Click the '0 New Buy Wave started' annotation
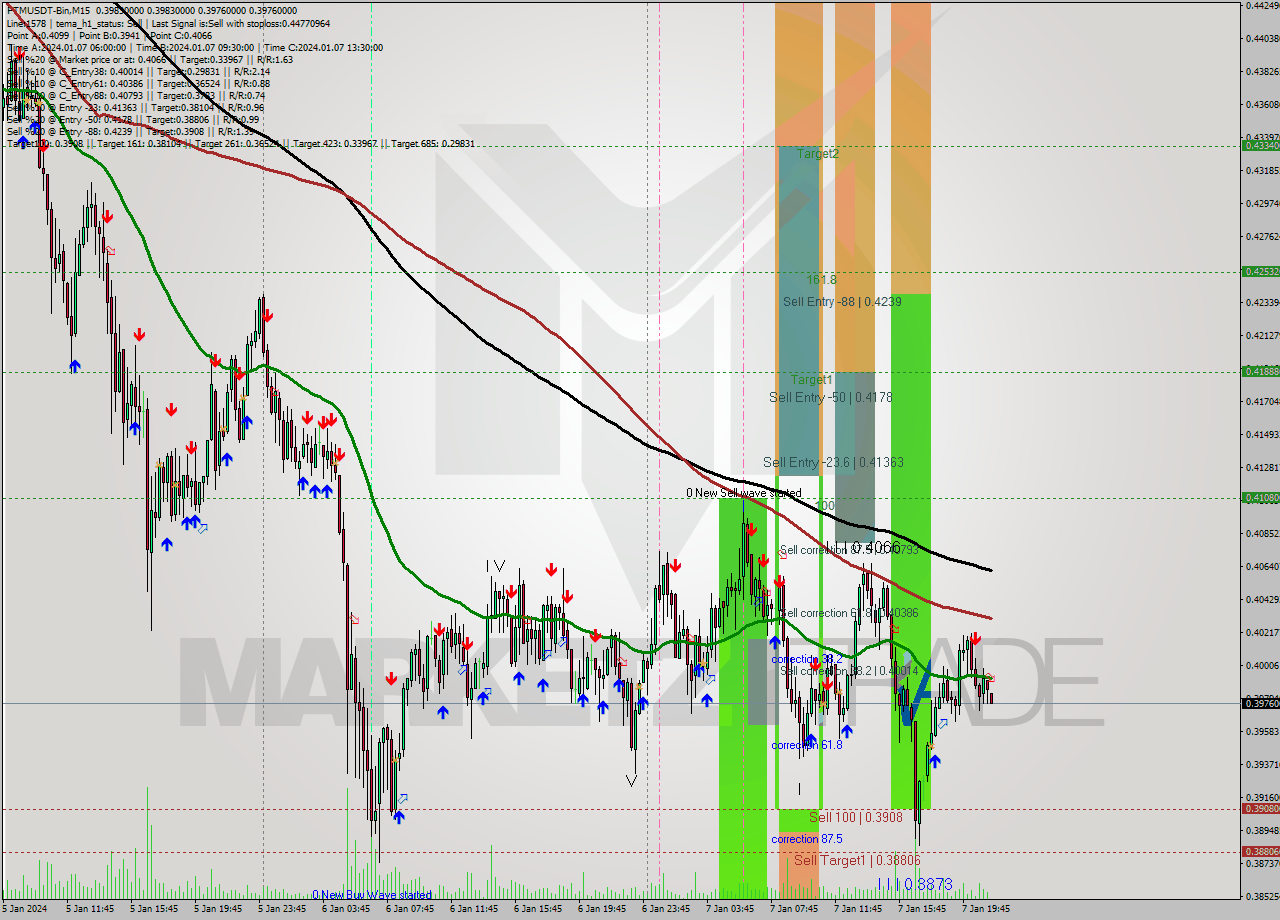The width and height of the screenshot is (1280, 920). (x=372, y=895)
